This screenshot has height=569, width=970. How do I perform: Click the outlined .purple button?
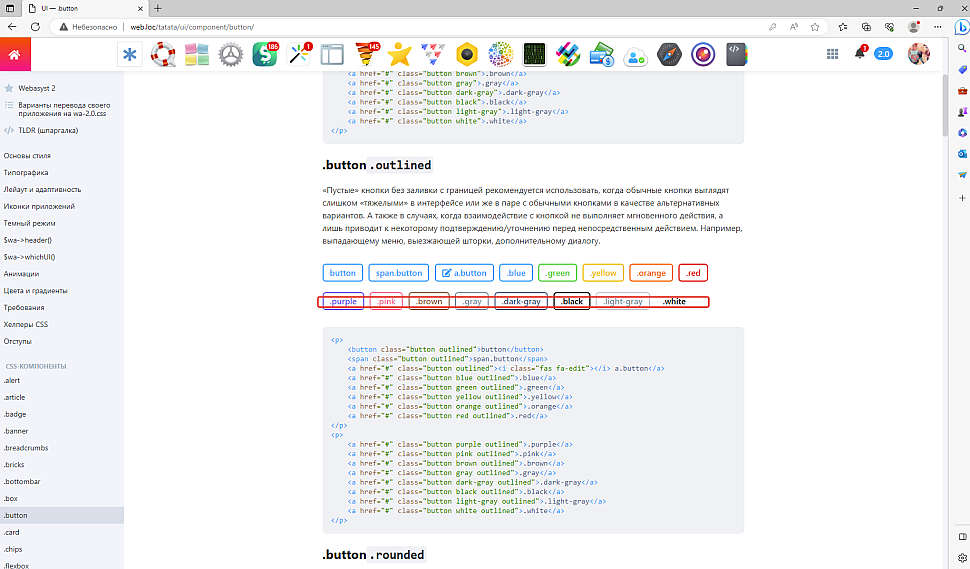coord(343,301)
